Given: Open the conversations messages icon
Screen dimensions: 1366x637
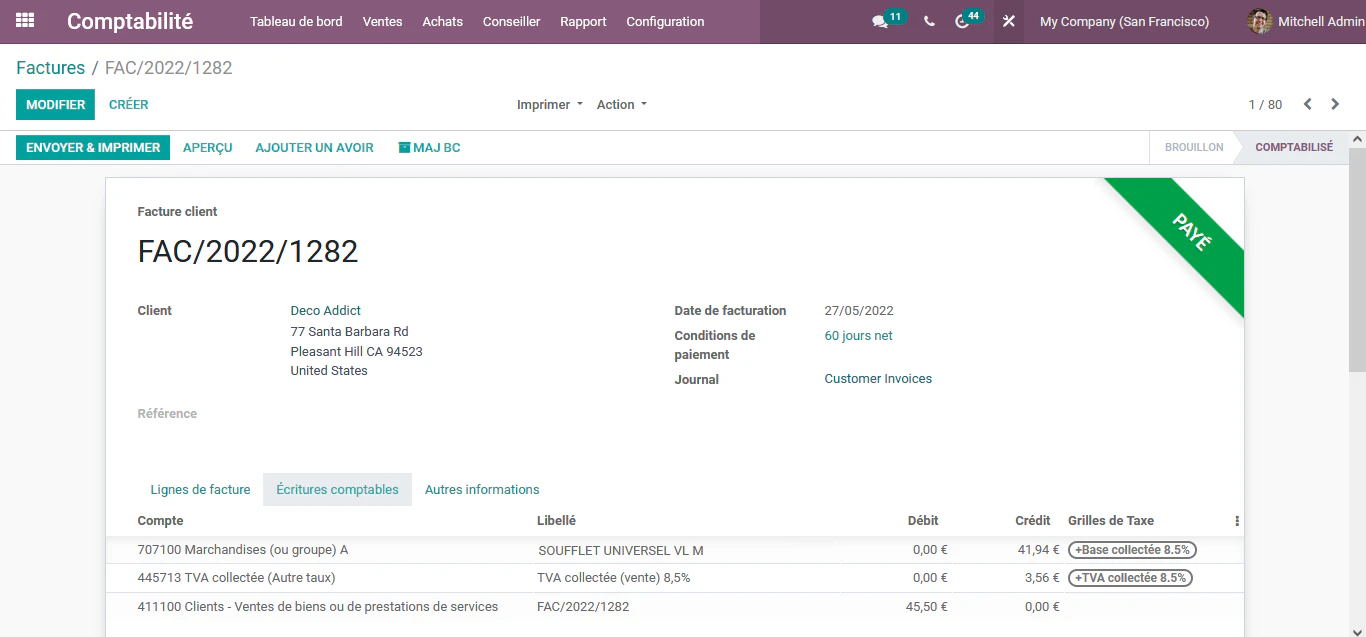Looking at the screenshot, I should pyautogui.click(x=880, y=21).
